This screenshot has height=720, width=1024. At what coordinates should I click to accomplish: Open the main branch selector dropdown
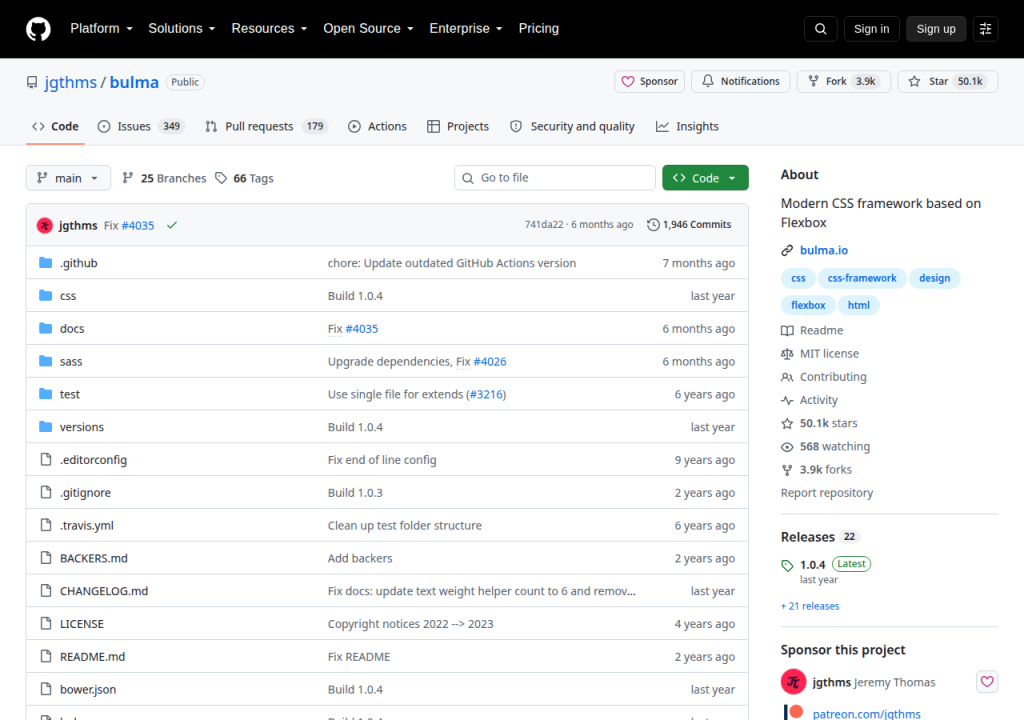(x=68, y=178)
